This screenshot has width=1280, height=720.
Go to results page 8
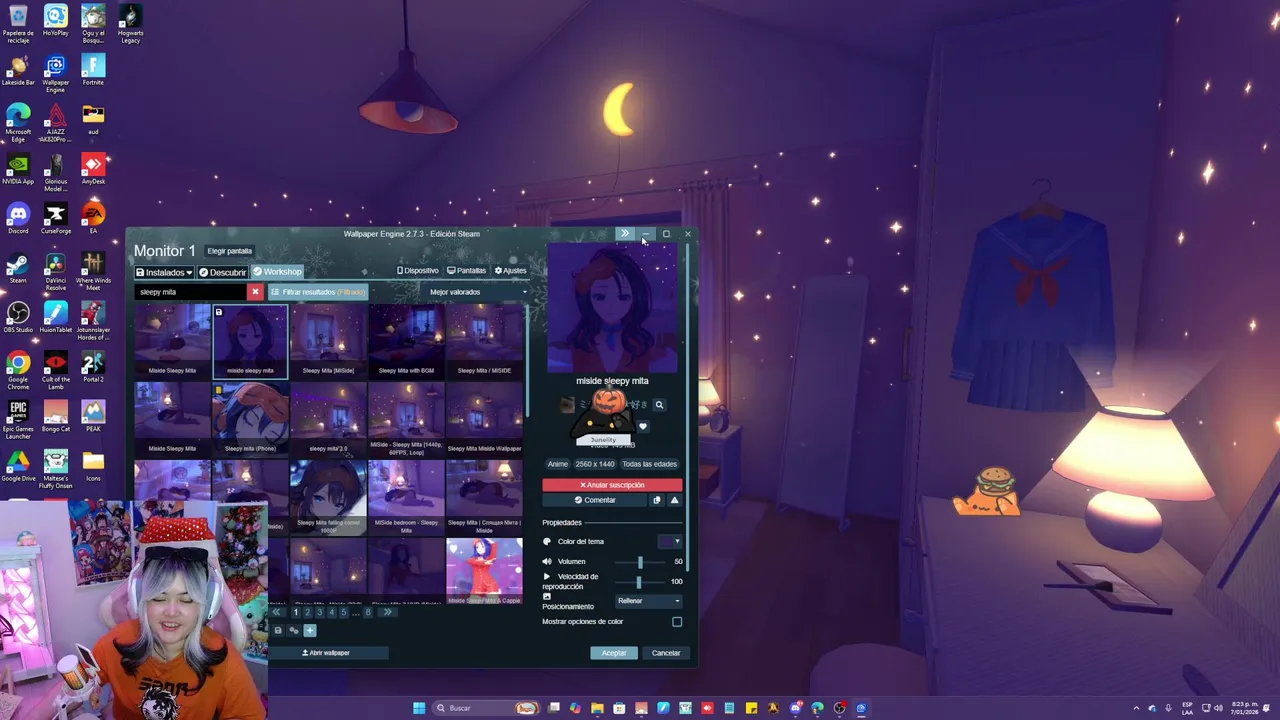[368, 612]
